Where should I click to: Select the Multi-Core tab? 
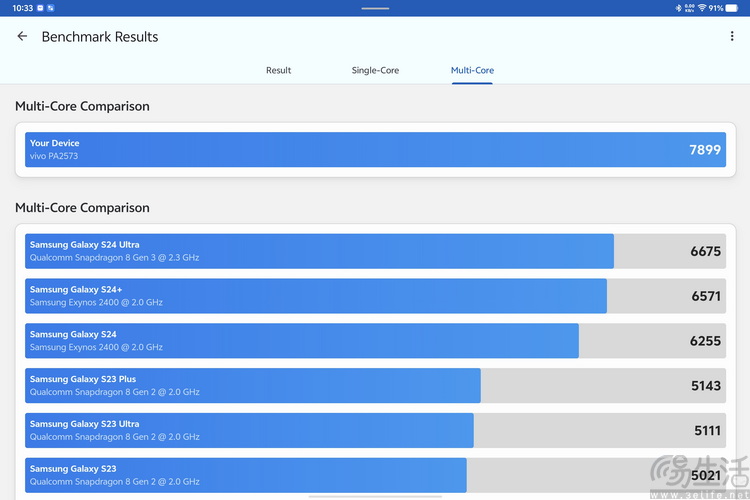click(x=472, y=70)
